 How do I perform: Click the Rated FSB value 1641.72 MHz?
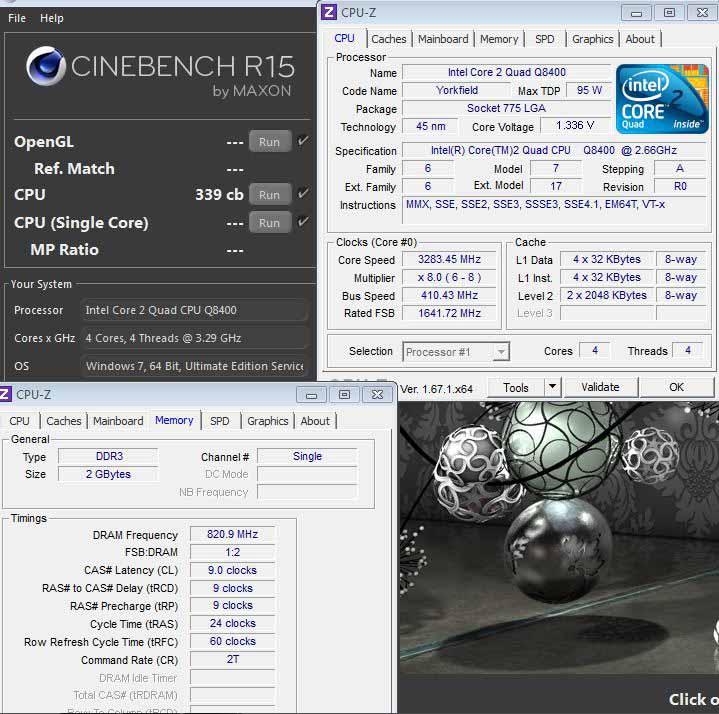pyautogui.click(x=449, y=313)
